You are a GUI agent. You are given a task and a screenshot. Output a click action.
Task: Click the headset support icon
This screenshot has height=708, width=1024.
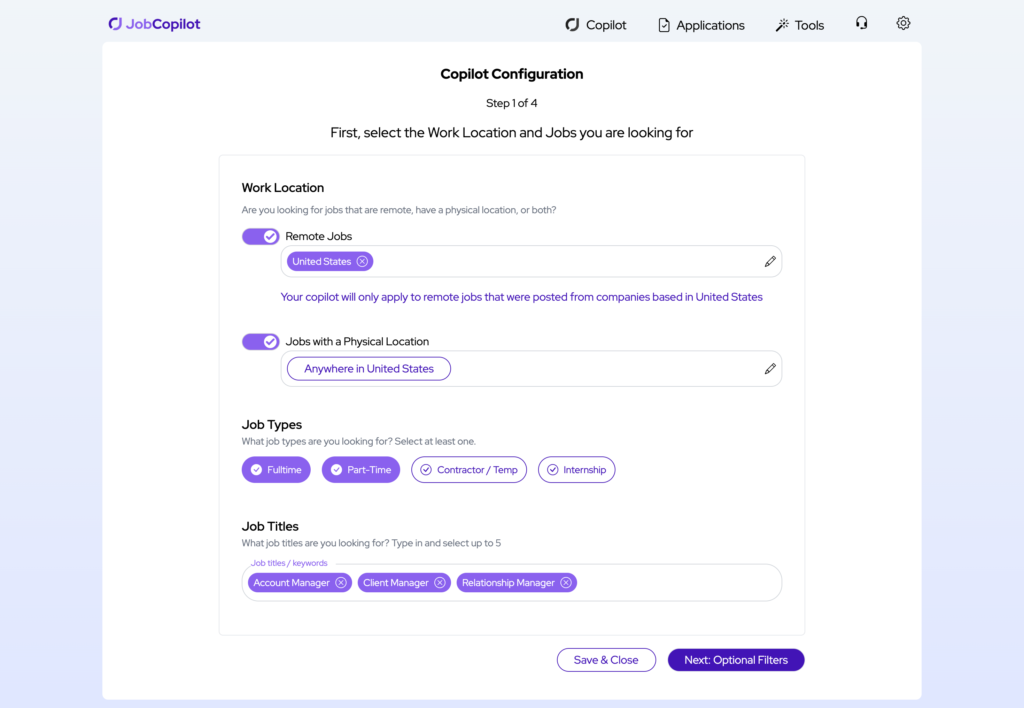pyautogui.click(x=861, y=23)
